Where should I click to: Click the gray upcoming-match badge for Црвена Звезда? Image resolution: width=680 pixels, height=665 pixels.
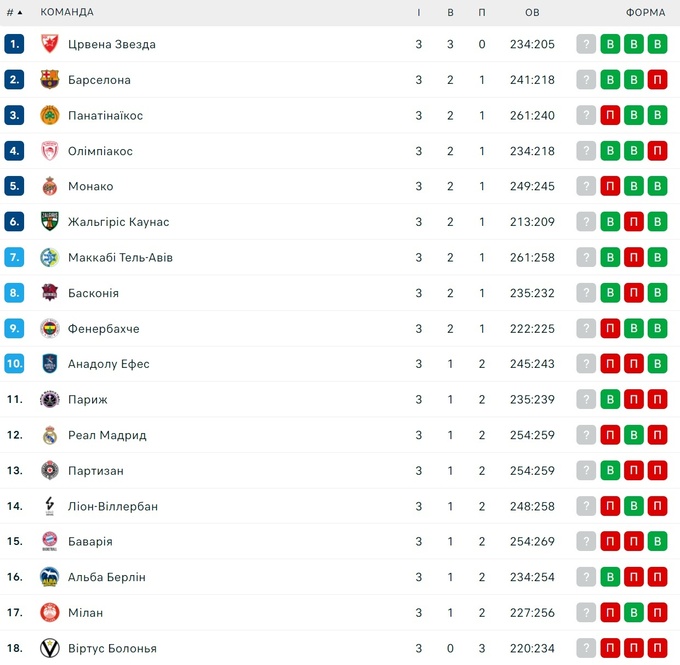point(586,44)
